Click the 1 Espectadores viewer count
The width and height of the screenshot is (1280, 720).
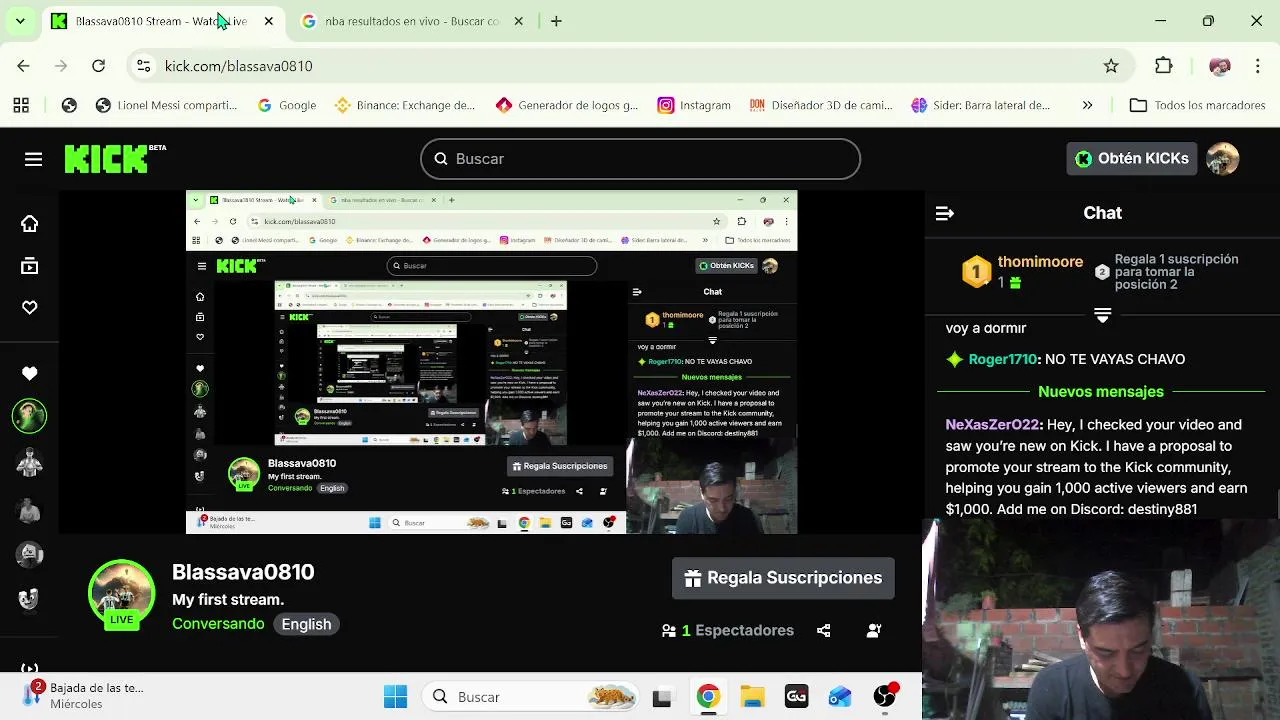point(728,631)
